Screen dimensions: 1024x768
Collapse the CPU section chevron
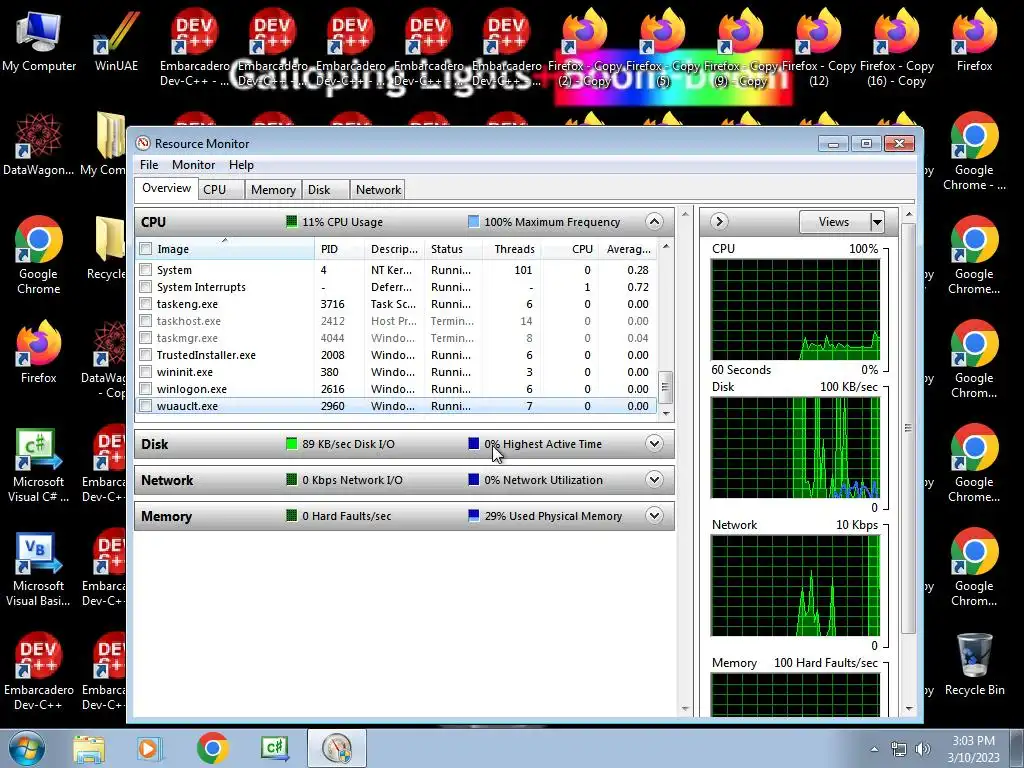[x=654, y=221]
